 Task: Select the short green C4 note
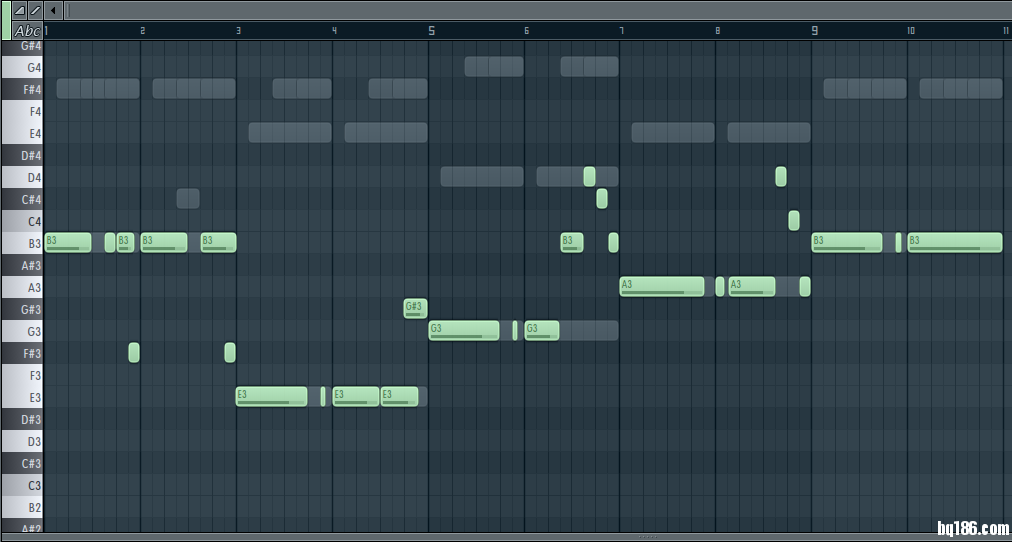(794, 220)
